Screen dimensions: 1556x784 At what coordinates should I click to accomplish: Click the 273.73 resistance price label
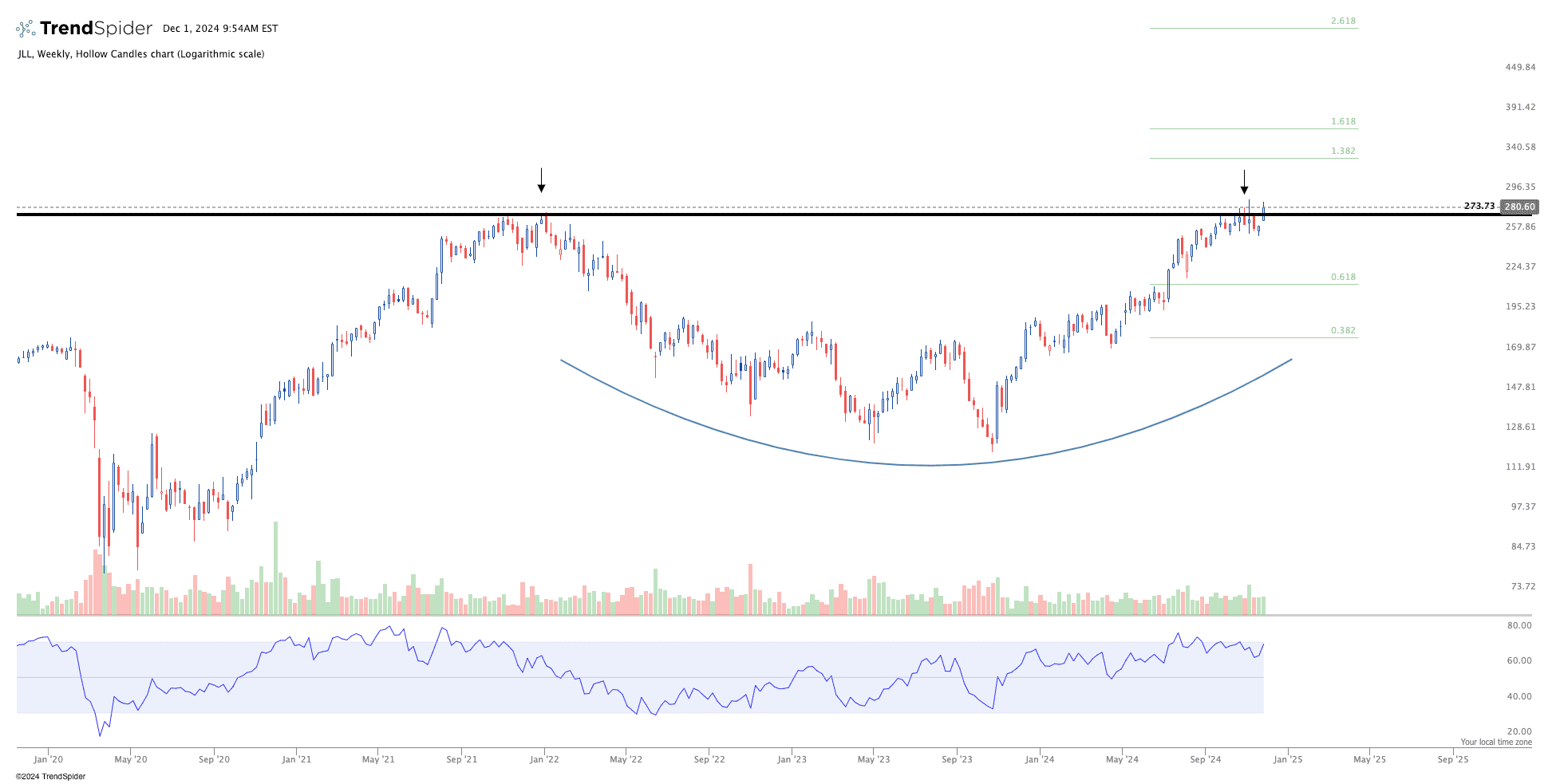tap(1479, 206)
